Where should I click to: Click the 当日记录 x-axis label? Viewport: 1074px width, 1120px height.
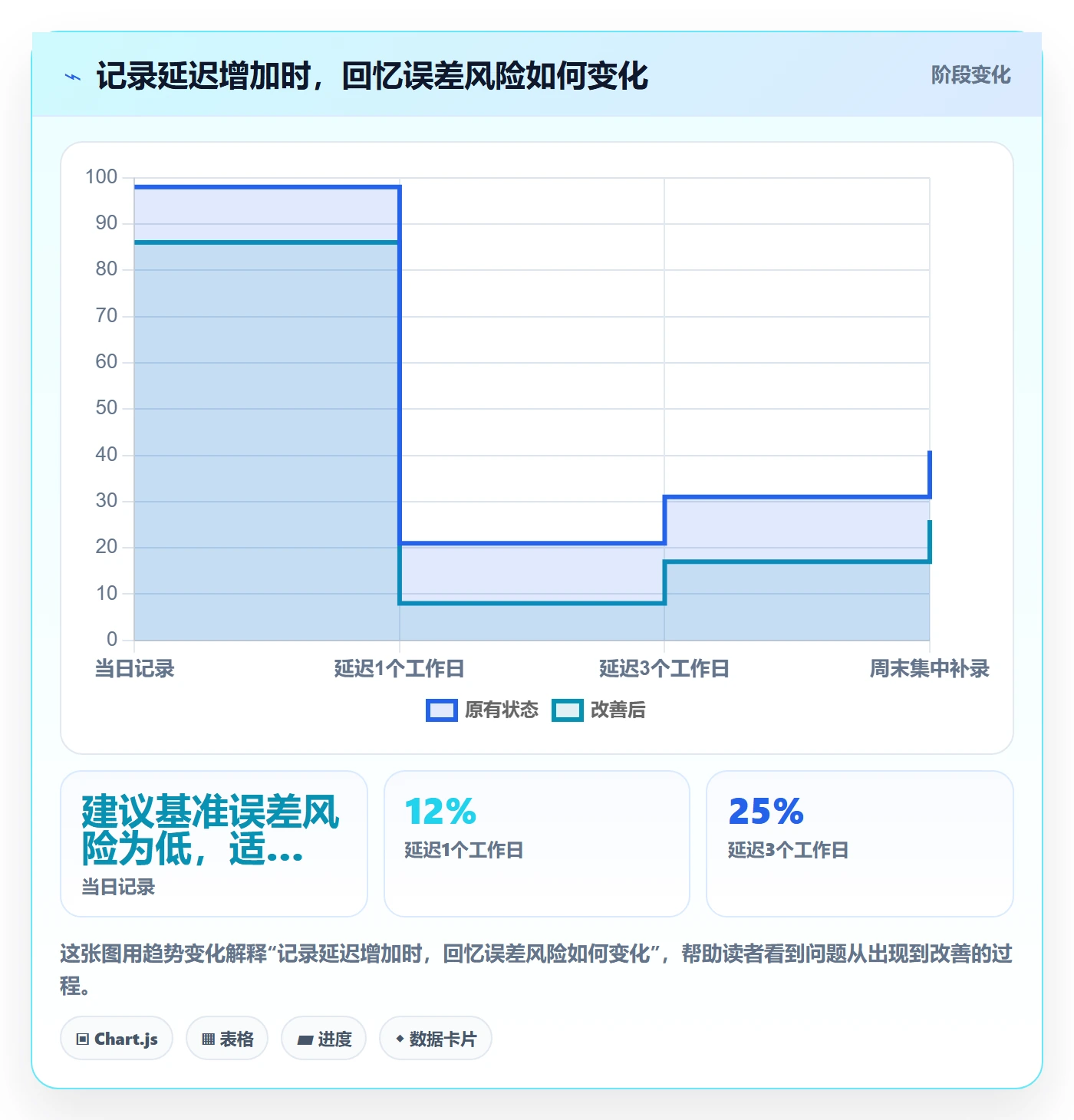tap(134, 669)
